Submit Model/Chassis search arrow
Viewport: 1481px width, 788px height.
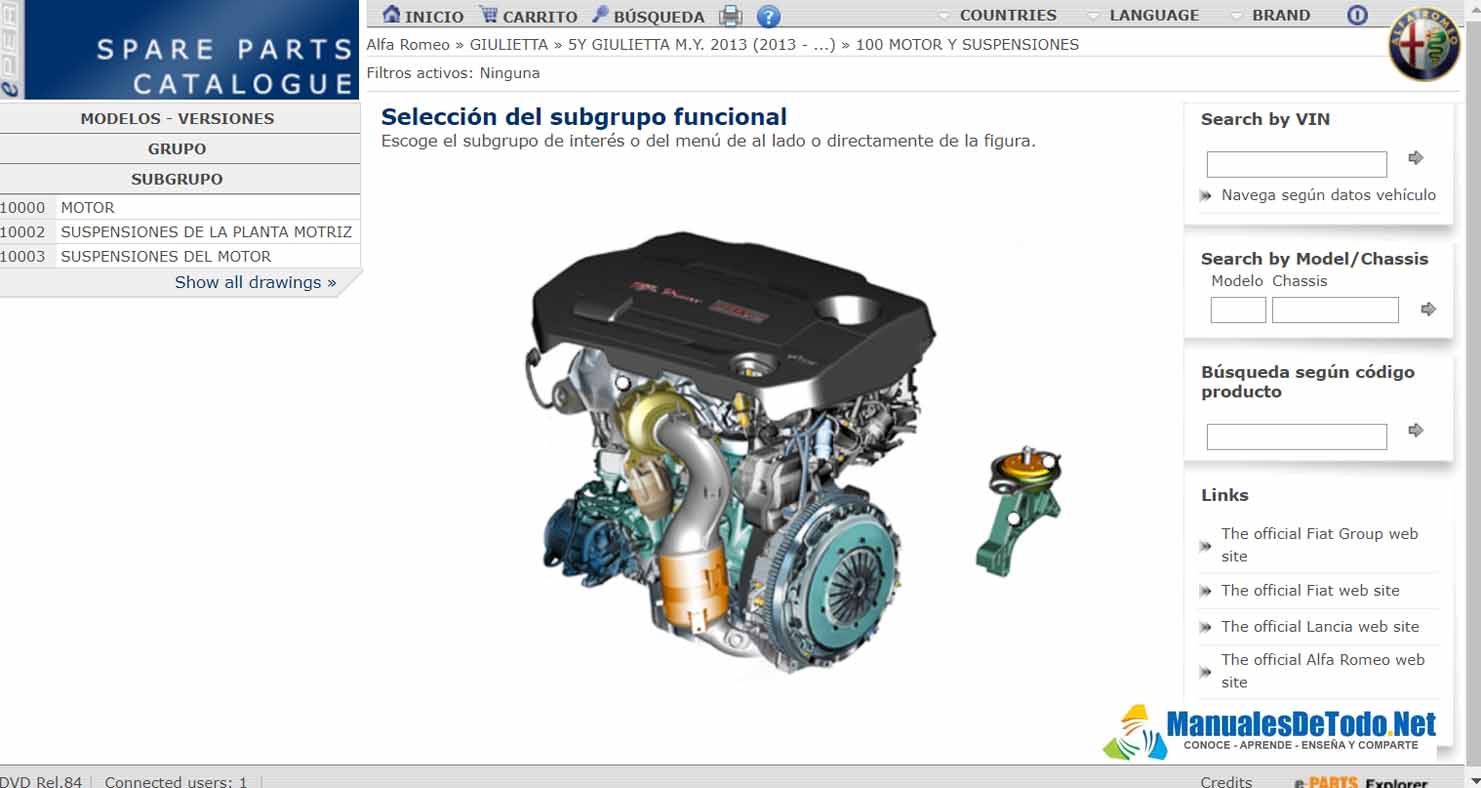pyautogui.click(x=1428, y=310)
